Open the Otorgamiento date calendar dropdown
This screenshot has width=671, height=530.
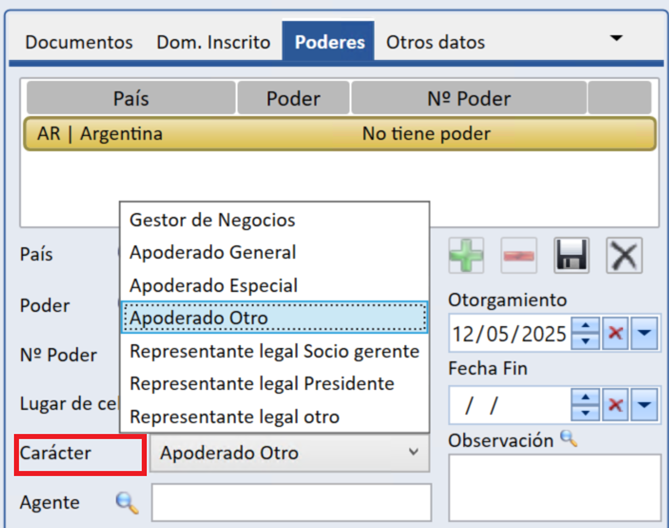(644, 333)
